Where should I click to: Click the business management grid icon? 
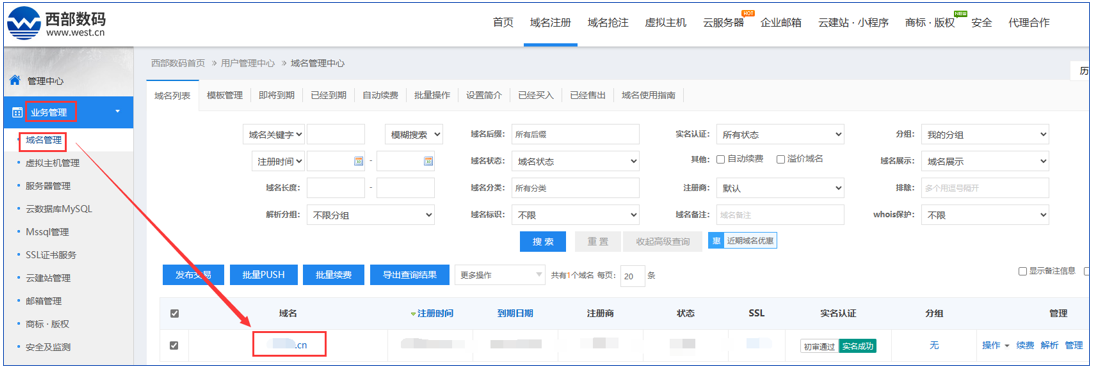point(17,112)
